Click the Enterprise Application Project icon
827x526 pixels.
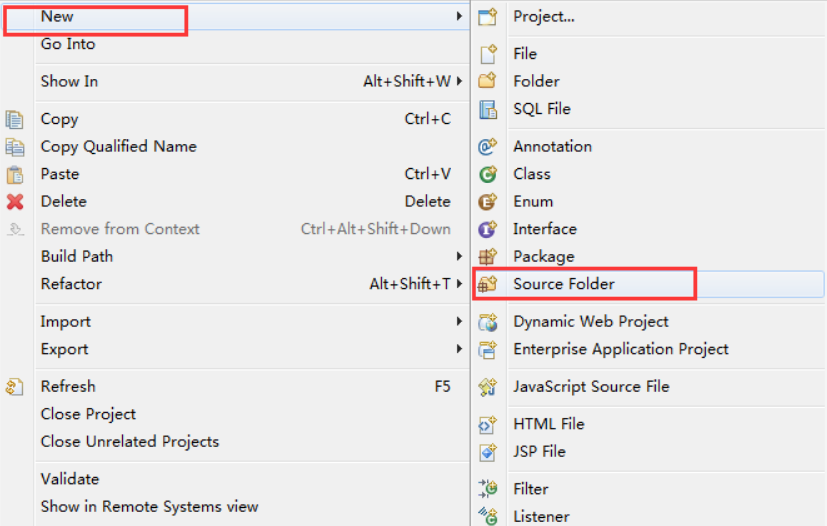click(487, 349)
